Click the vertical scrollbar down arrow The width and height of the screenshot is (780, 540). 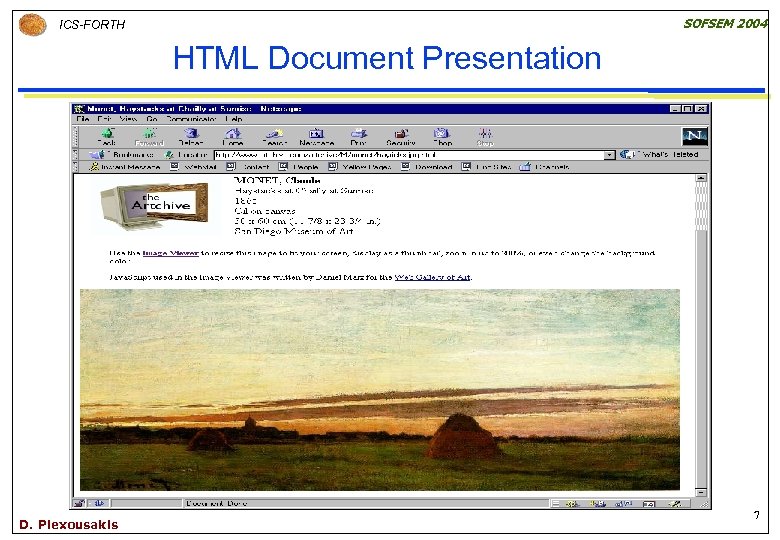701,492
